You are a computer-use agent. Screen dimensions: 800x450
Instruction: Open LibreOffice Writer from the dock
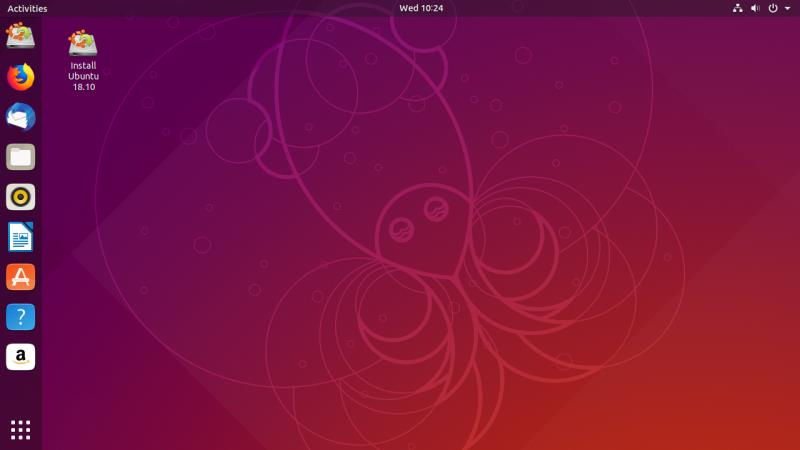[x=20, y=237]
